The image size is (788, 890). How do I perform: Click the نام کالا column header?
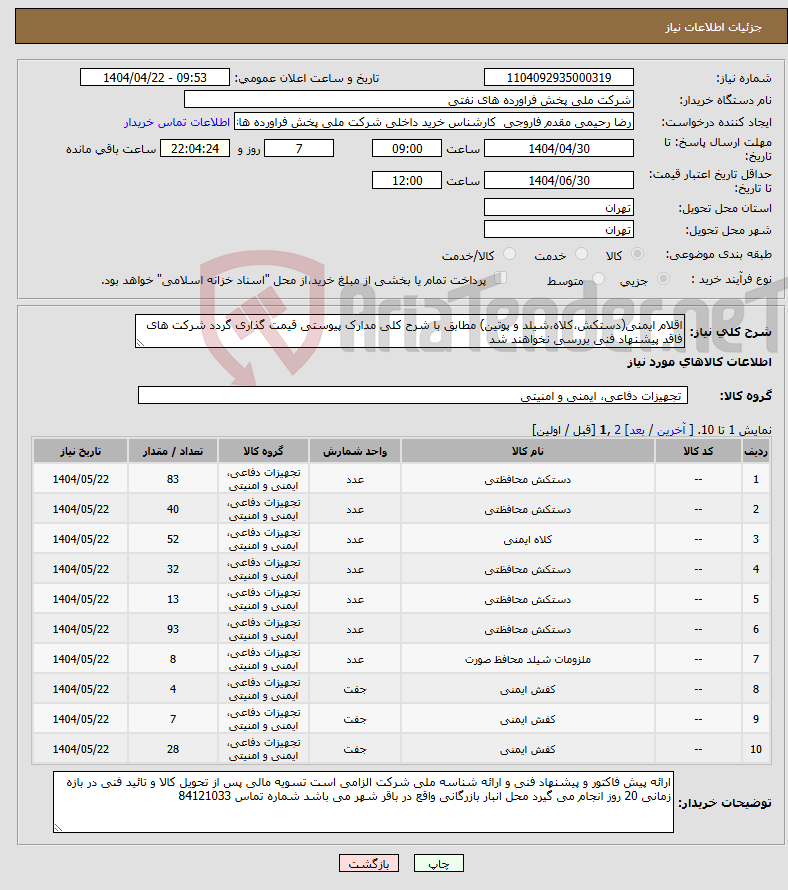click(527, 451)
